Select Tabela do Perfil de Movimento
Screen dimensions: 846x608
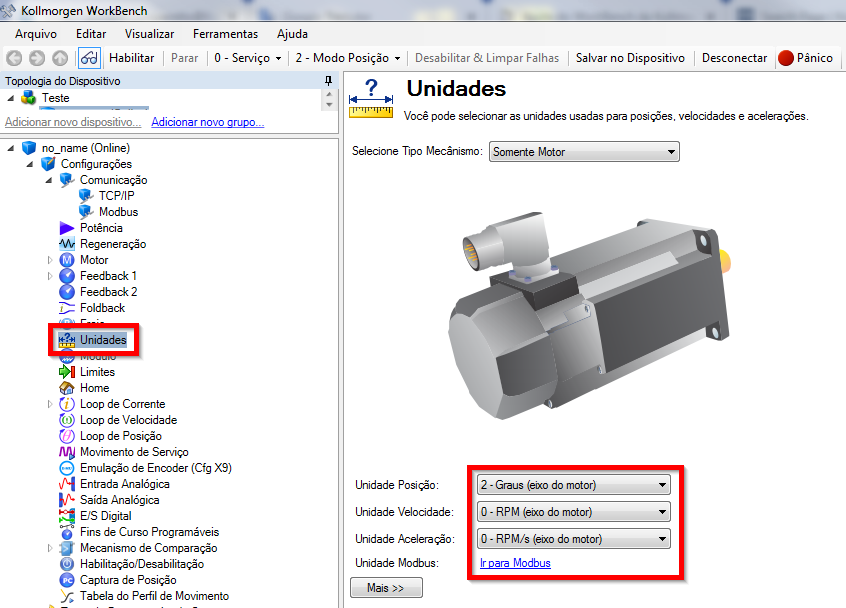click(x=154, y=596)
